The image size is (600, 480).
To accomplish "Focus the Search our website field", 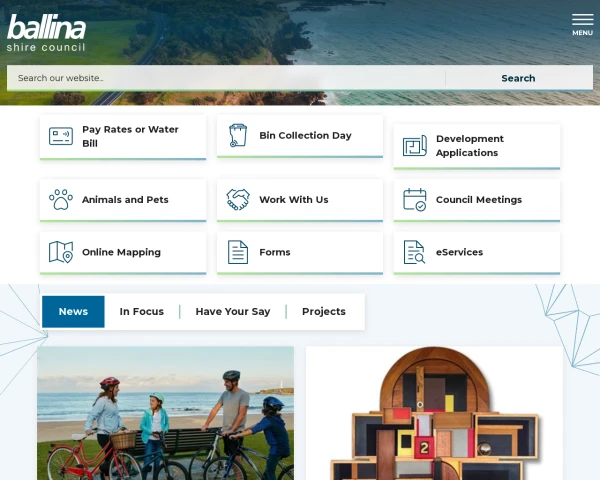I will tap(226, 78).
